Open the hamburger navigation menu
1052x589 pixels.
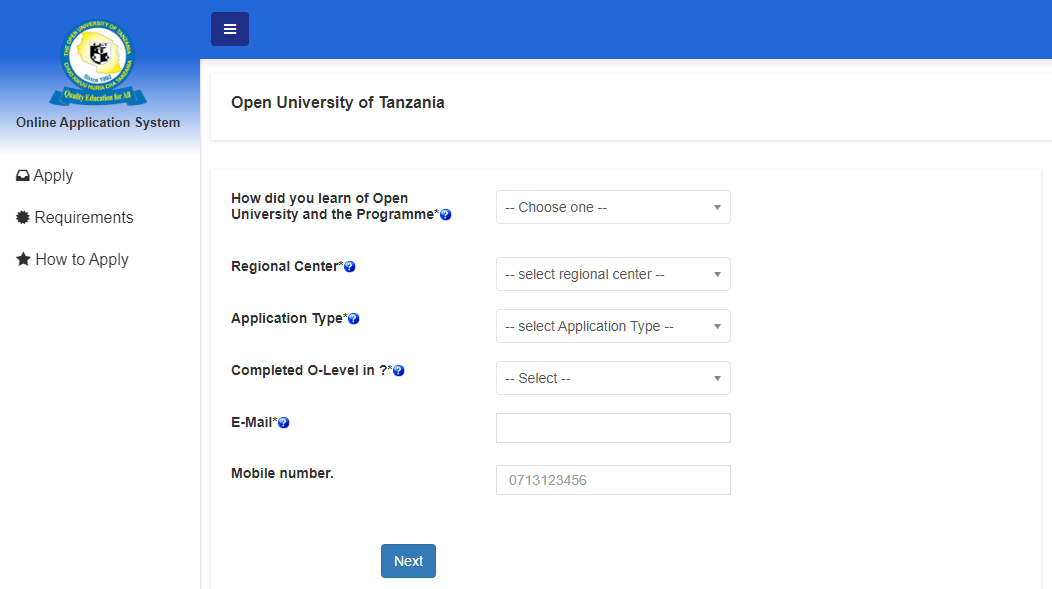[x=229, y=29]
